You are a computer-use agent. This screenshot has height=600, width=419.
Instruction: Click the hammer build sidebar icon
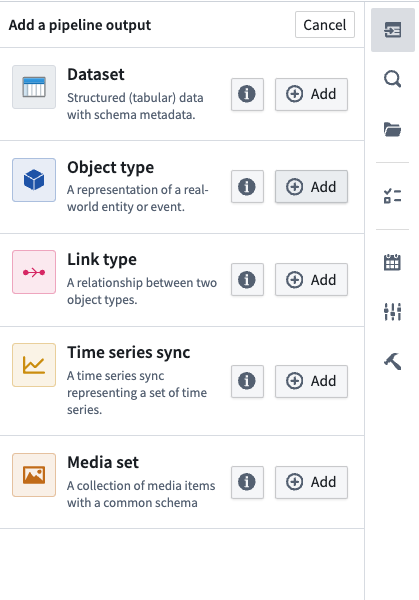(393, 361)
